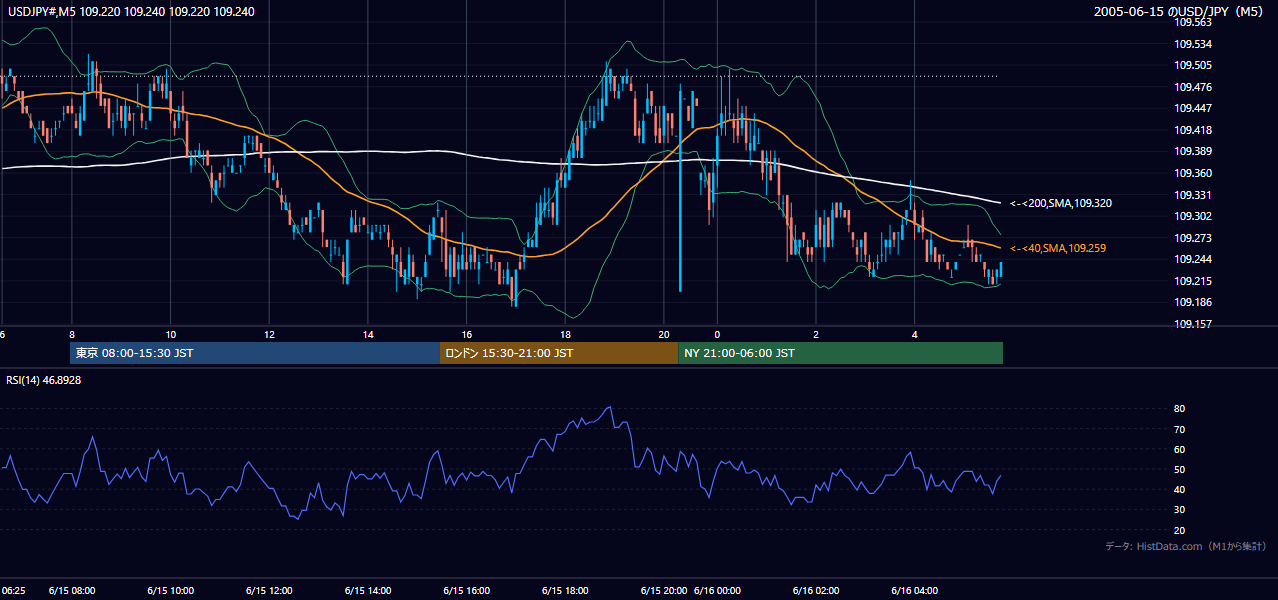Click the 109.418 price axis label
The width and height of the screenshot is (1278, 600).
pyautogui.click(x=1194, y=130)
